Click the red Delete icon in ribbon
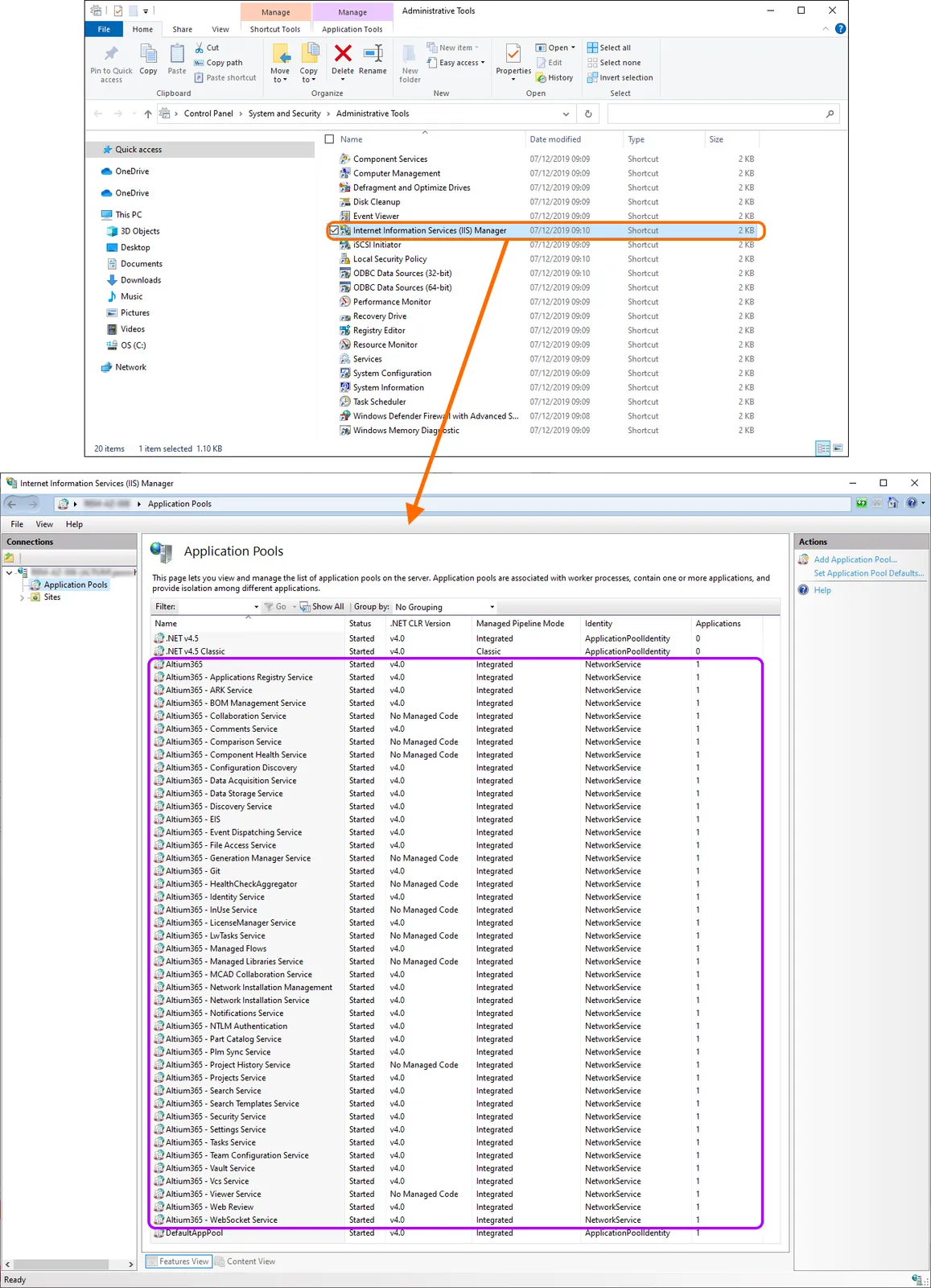Image resolution: width=931 pixels, height=1288 pixels. point(343,55)
